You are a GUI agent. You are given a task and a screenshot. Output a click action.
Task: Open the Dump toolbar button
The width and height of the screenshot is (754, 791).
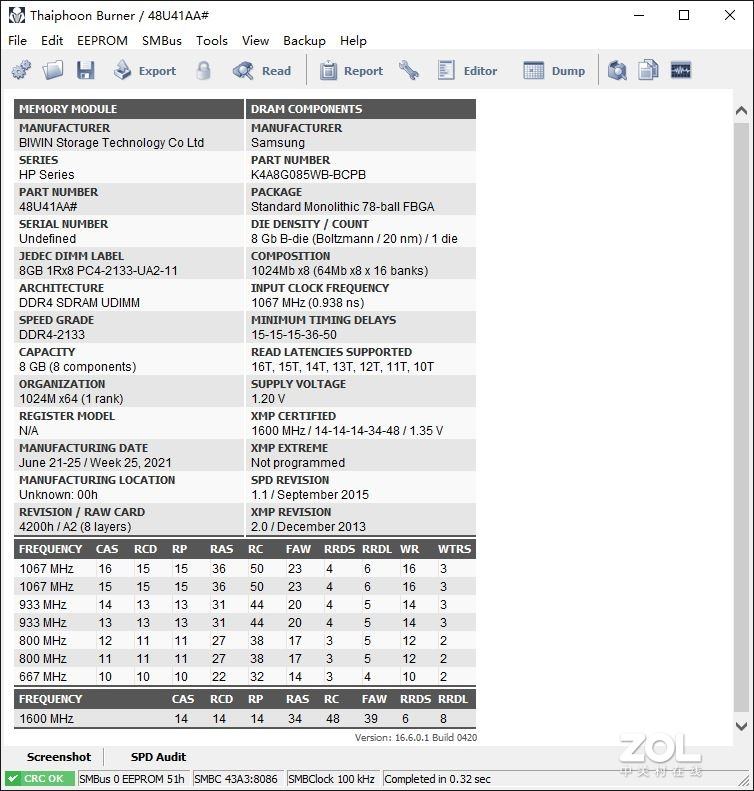pyautogui.click(x=554, y=71)
